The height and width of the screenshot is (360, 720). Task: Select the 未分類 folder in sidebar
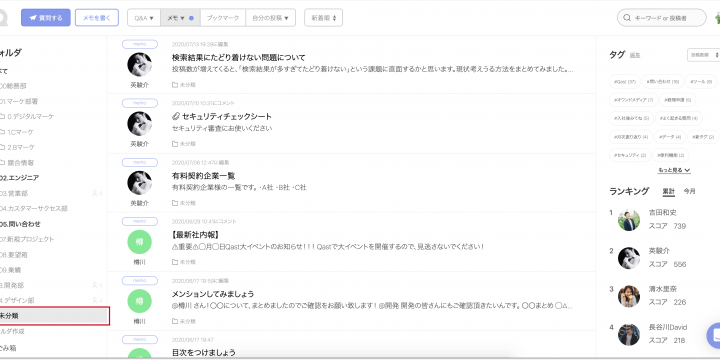click(x=55, y=316)
